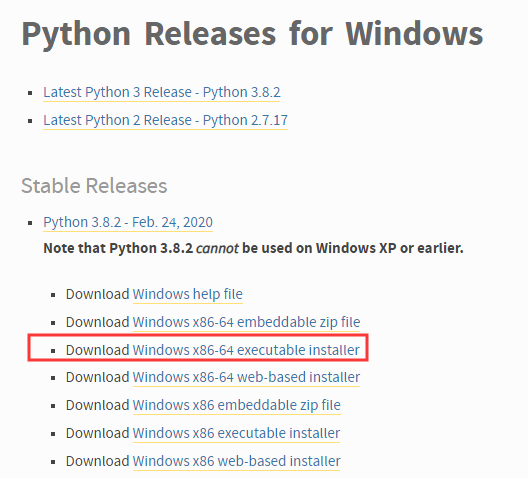528x478 pixels.
Task: Select the highlighted Windows x86-64 executable installer link
Action: (246, 350)
